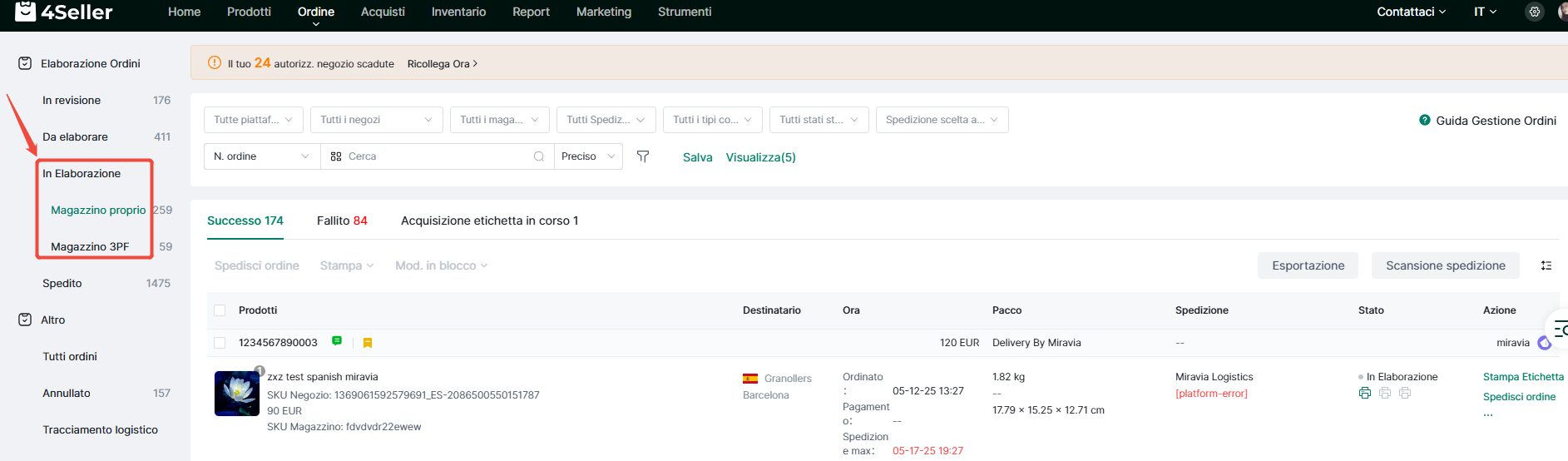Click the Esportazione button
Screen dimensions: 1568x461
pyautogui.click(x=1308, y=265)
